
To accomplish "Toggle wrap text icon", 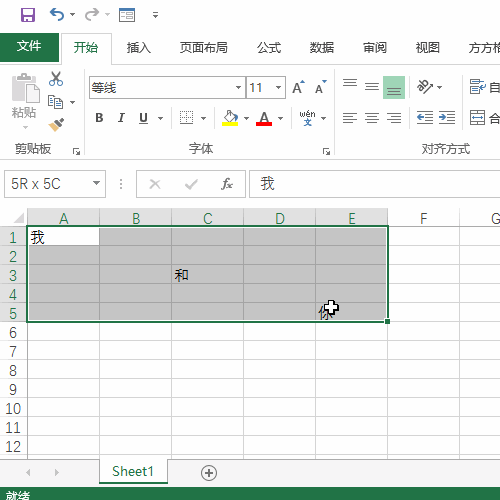I will tap(478, 87).
